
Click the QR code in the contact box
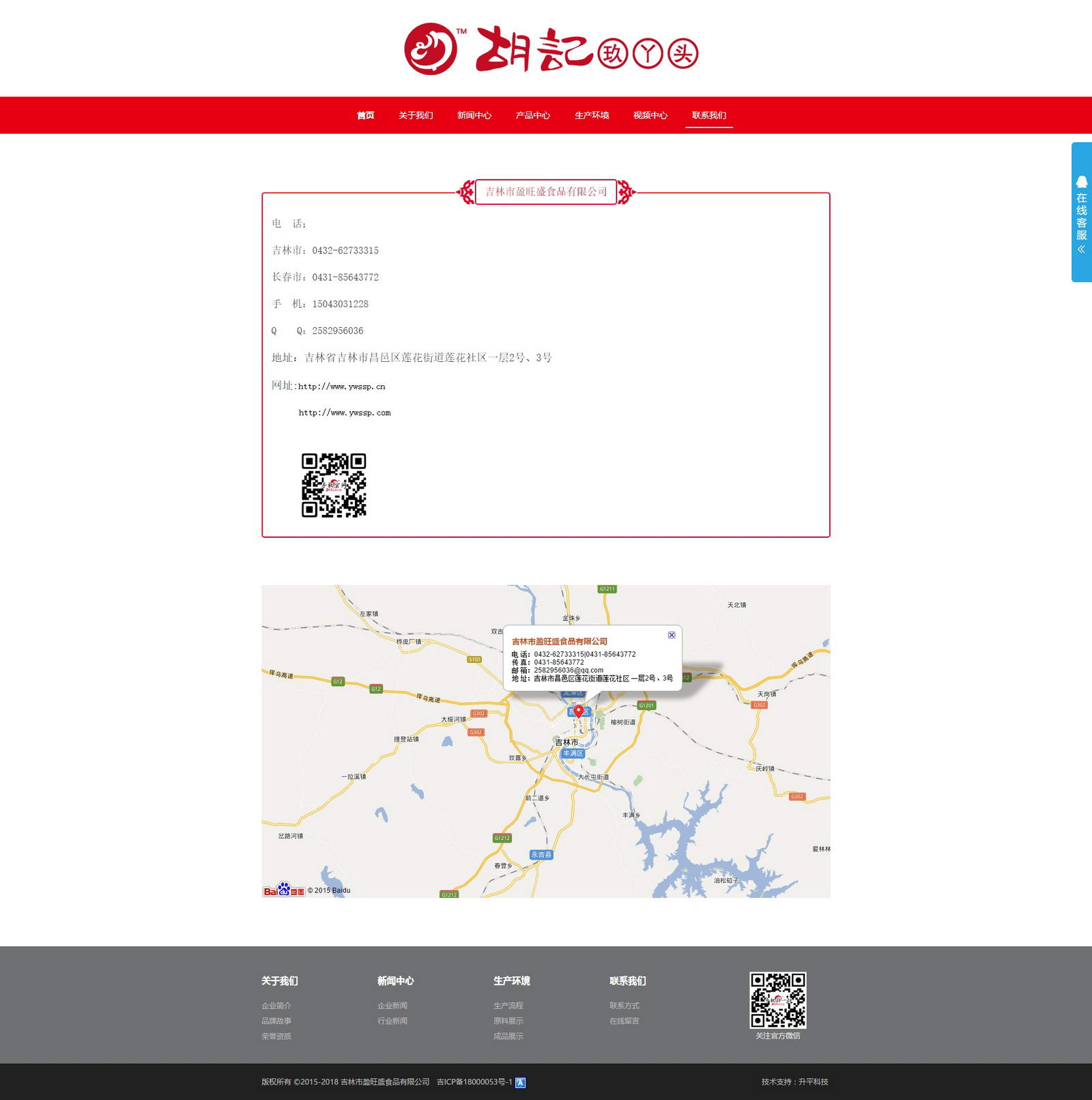point(334,485)
